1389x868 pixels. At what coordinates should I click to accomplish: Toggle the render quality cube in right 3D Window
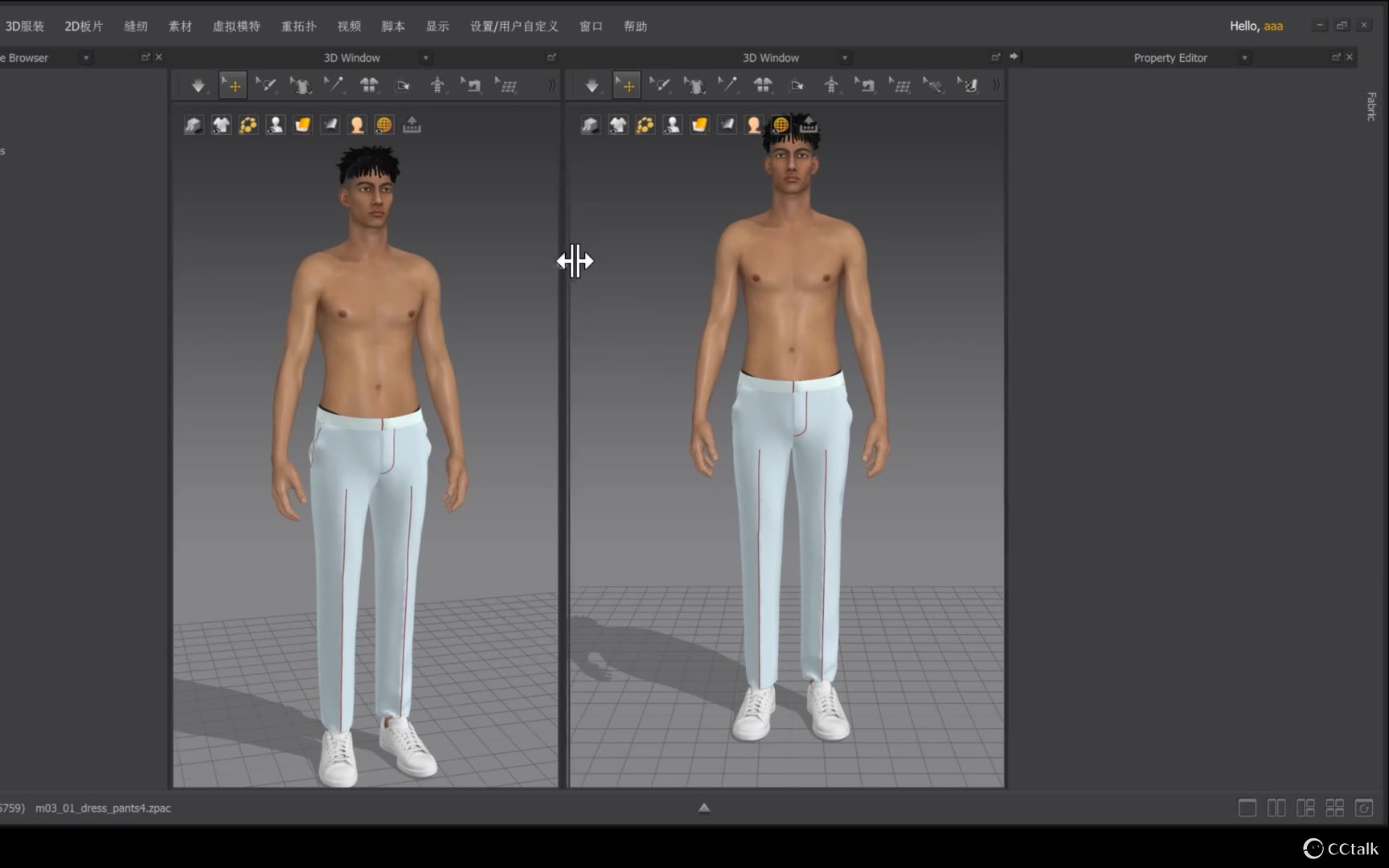pyautogui.click(x=591, y=125)
